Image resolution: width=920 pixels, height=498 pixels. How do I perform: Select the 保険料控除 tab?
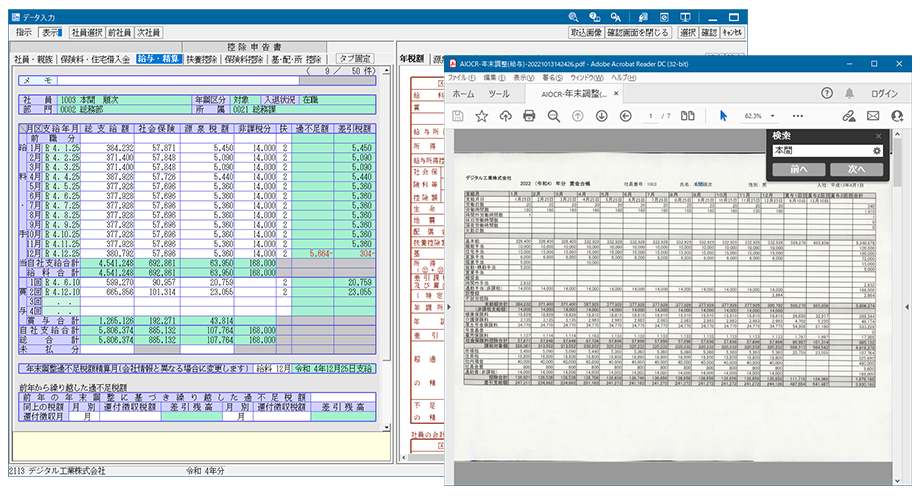tap(244, 59)
